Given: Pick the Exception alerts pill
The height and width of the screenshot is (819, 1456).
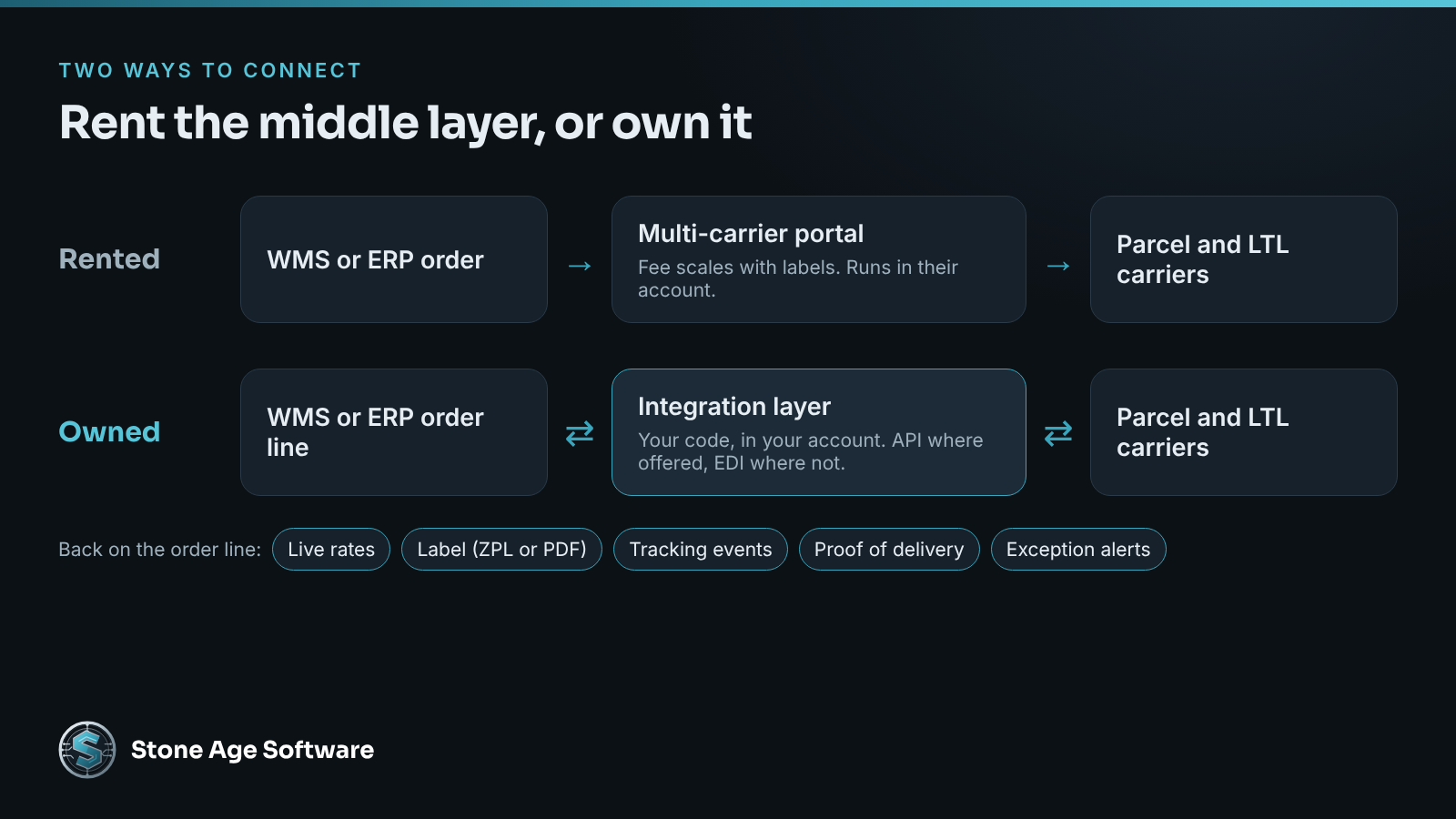Looking at the screenshot, I should point(1078,550).
